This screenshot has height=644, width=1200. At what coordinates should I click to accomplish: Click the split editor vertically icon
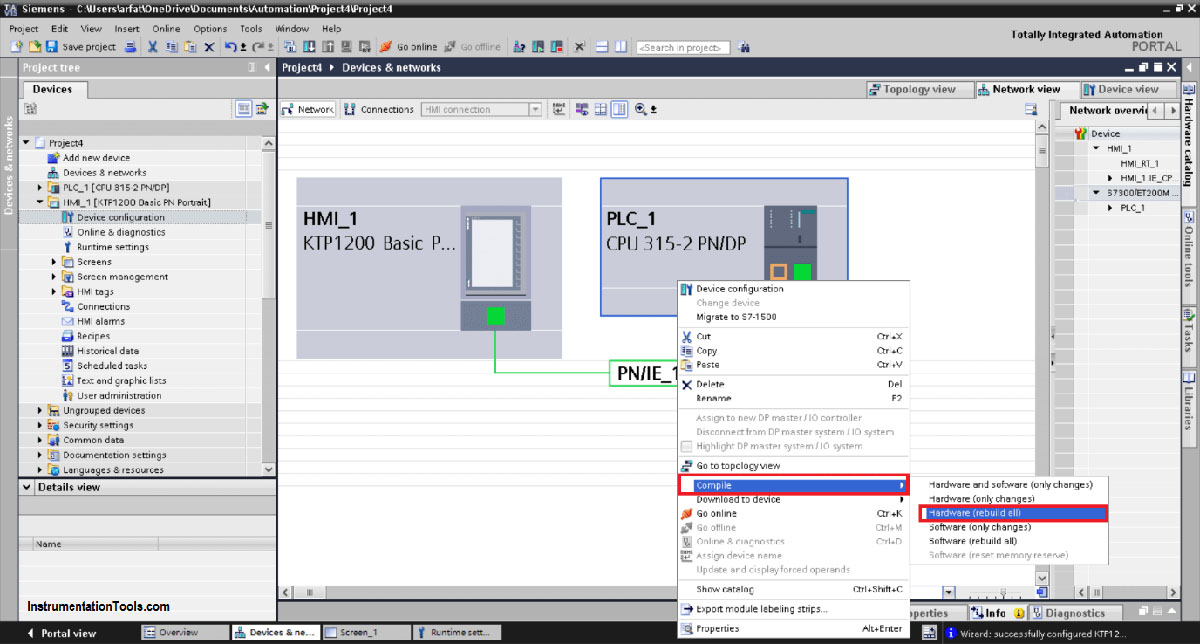[x=620, y=47]
